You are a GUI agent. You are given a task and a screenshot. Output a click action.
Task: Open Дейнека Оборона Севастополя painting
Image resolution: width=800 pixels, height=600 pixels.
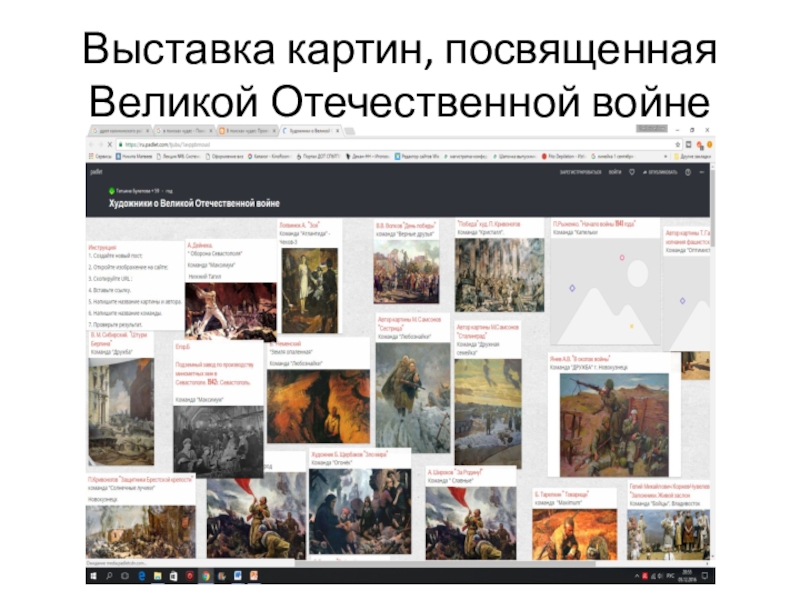click(x=231, y=311)
